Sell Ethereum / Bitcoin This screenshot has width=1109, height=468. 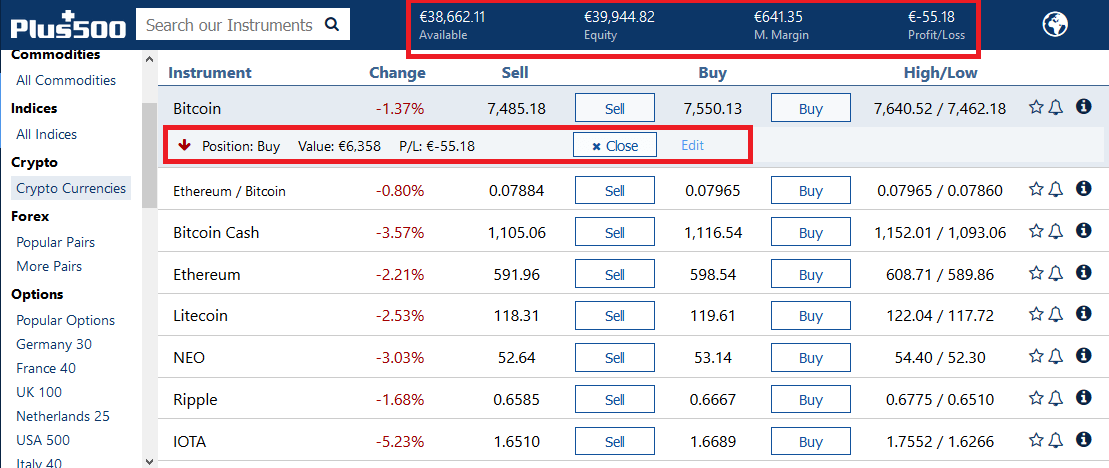(x=615, y=191)
